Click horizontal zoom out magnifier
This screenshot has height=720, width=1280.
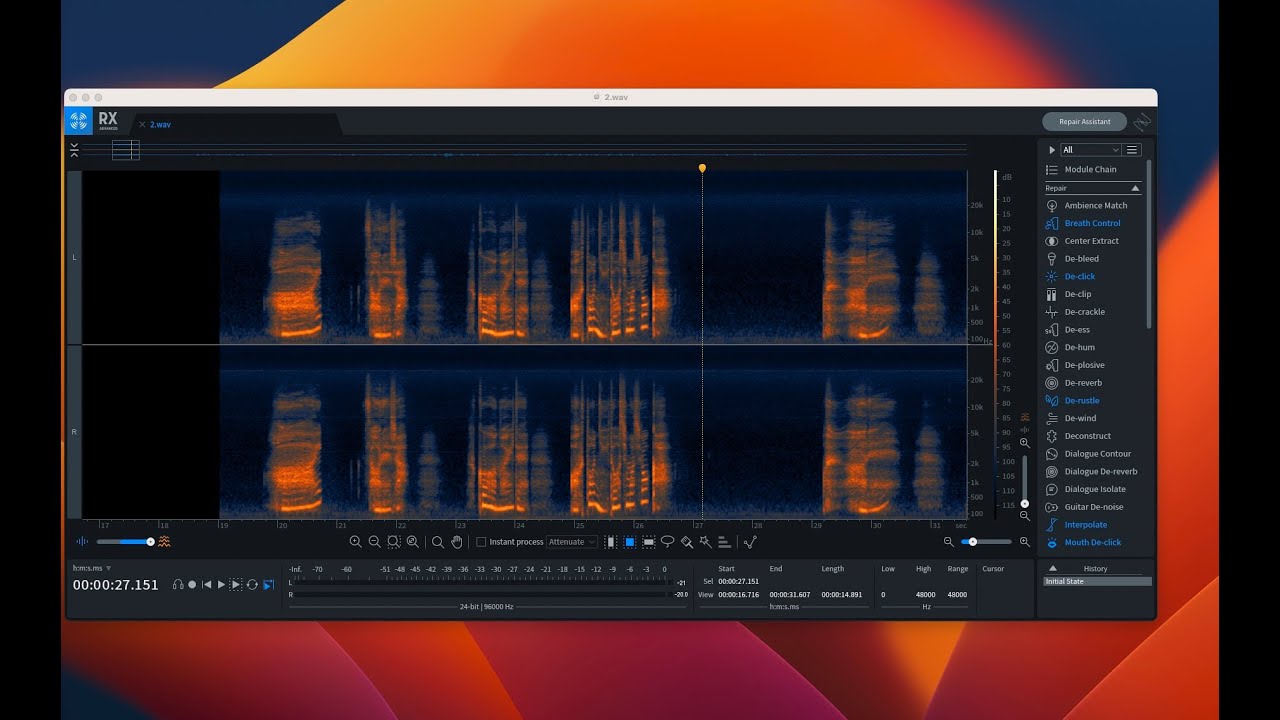(x=949, y=542)
